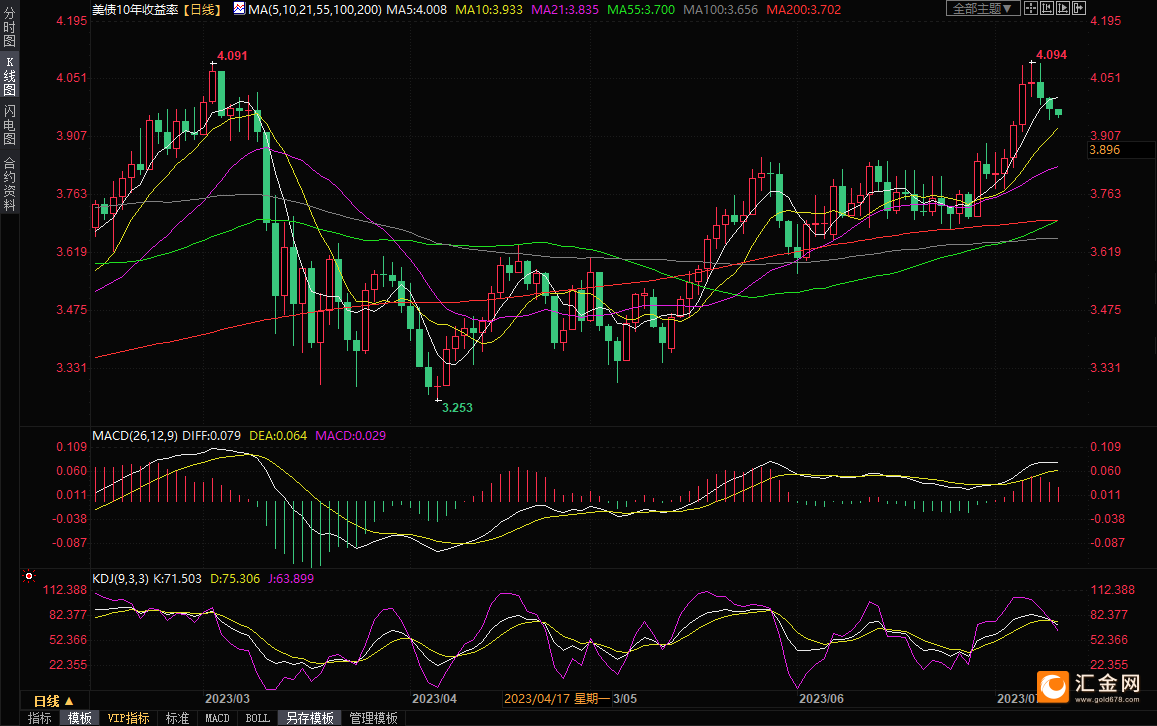Select the K线图 side tab
This screenshot has width=1157, height=726.
click(10, 76)
